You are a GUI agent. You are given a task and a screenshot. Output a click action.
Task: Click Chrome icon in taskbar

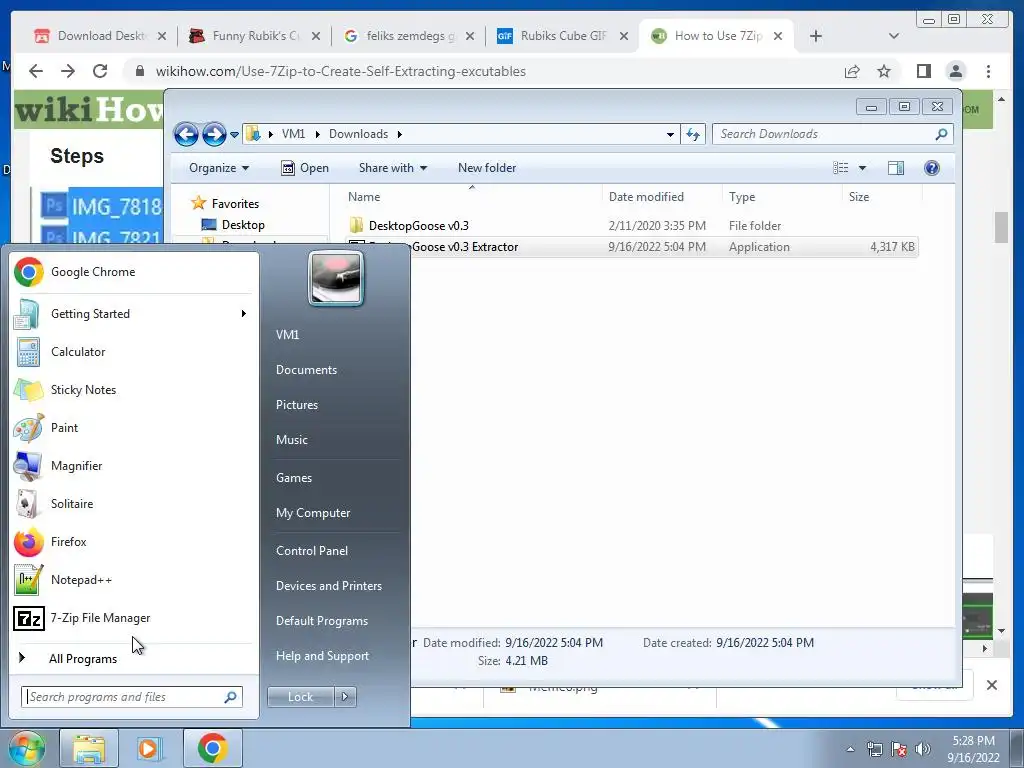click(212, 748)
